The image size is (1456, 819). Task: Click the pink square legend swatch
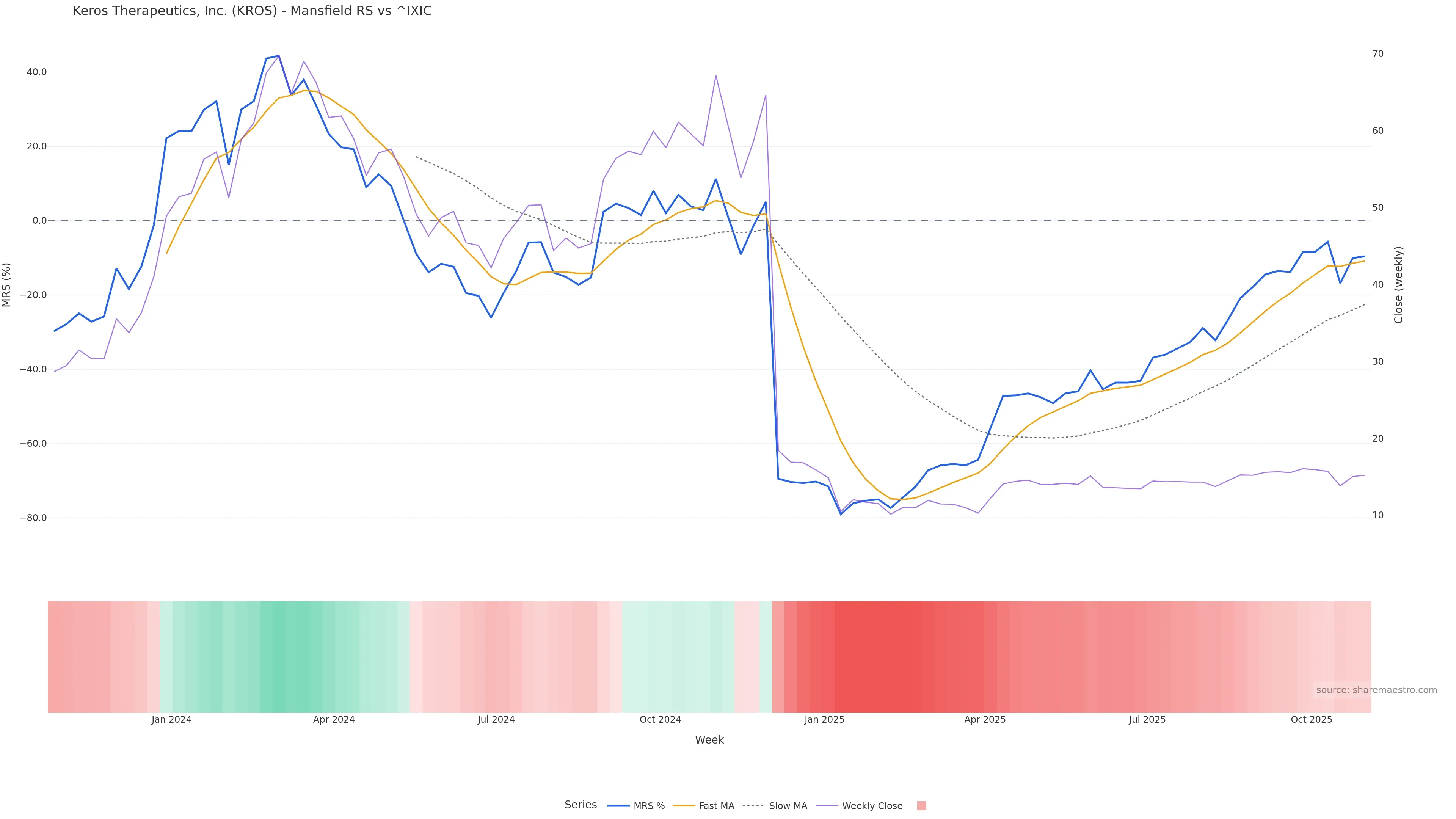click(921, 805)
